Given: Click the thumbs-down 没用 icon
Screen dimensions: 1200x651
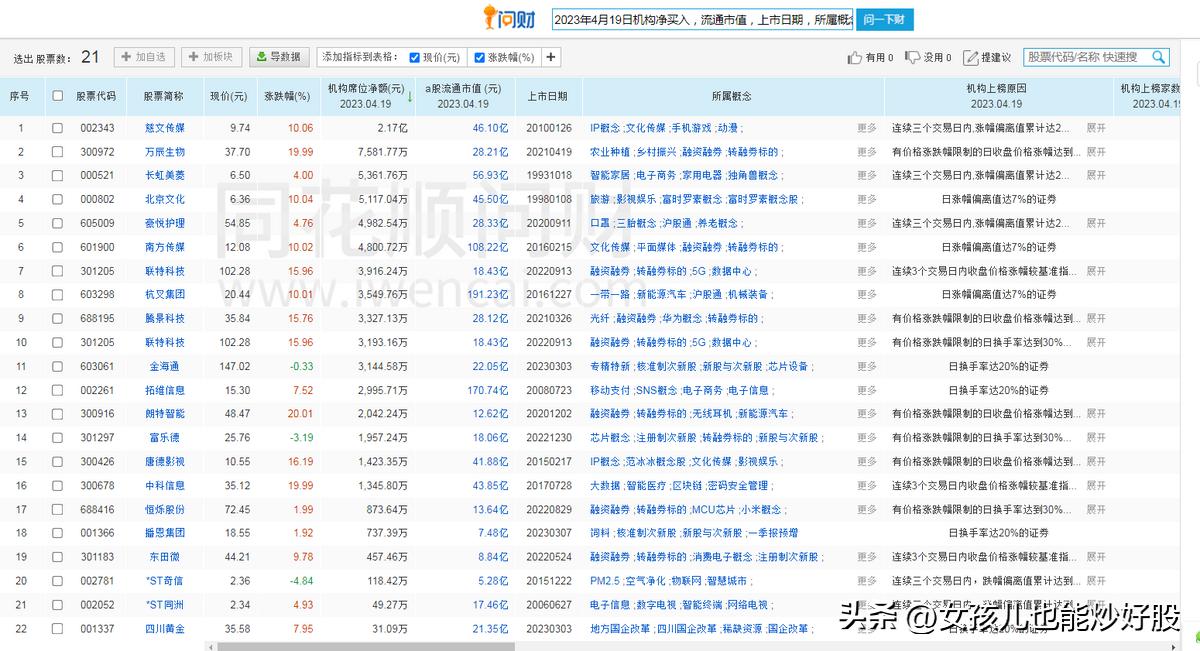Looking at the screenshot, I should coord(910,57).
